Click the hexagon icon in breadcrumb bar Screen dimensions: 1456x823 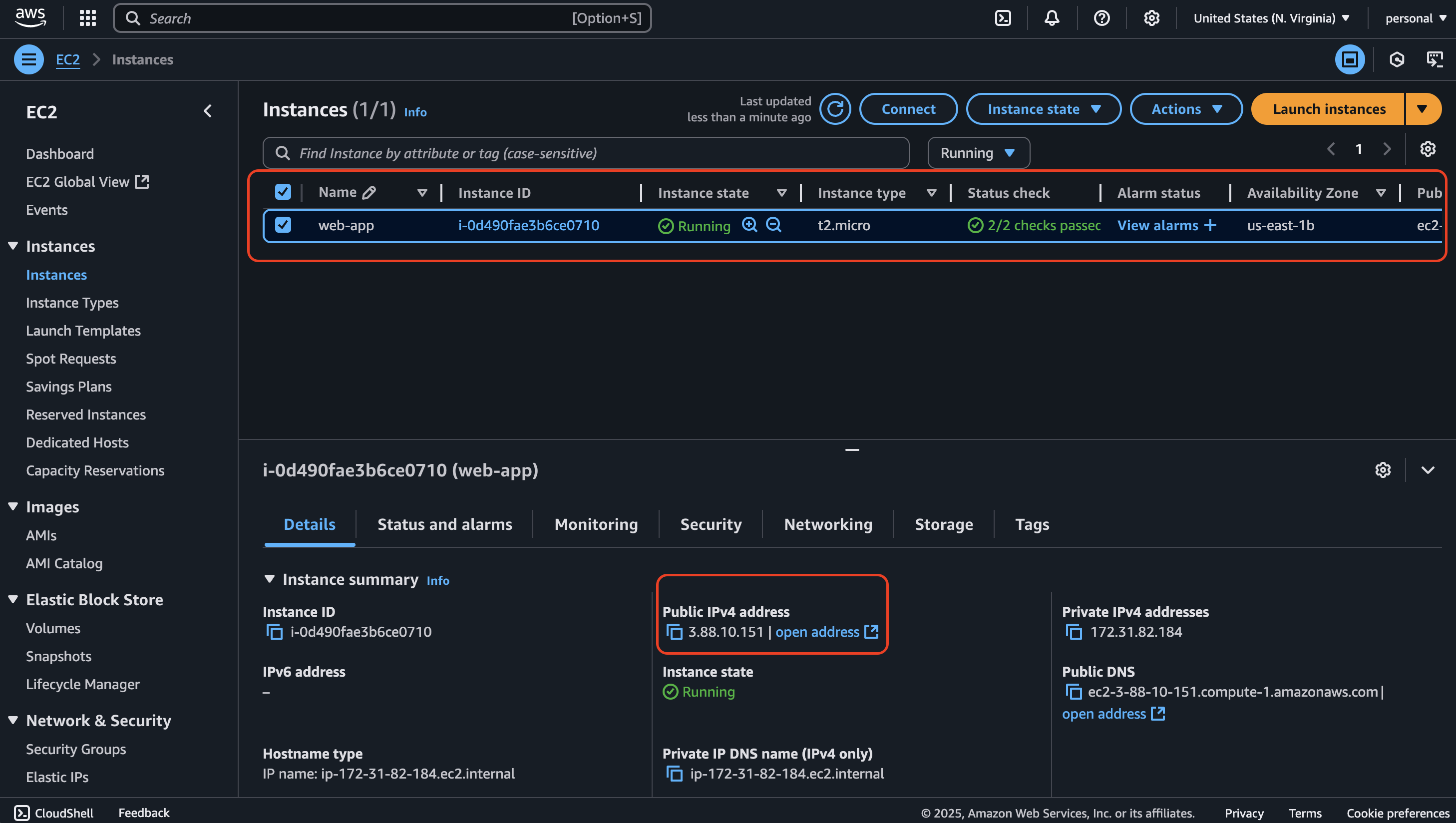click(1397, 59)
